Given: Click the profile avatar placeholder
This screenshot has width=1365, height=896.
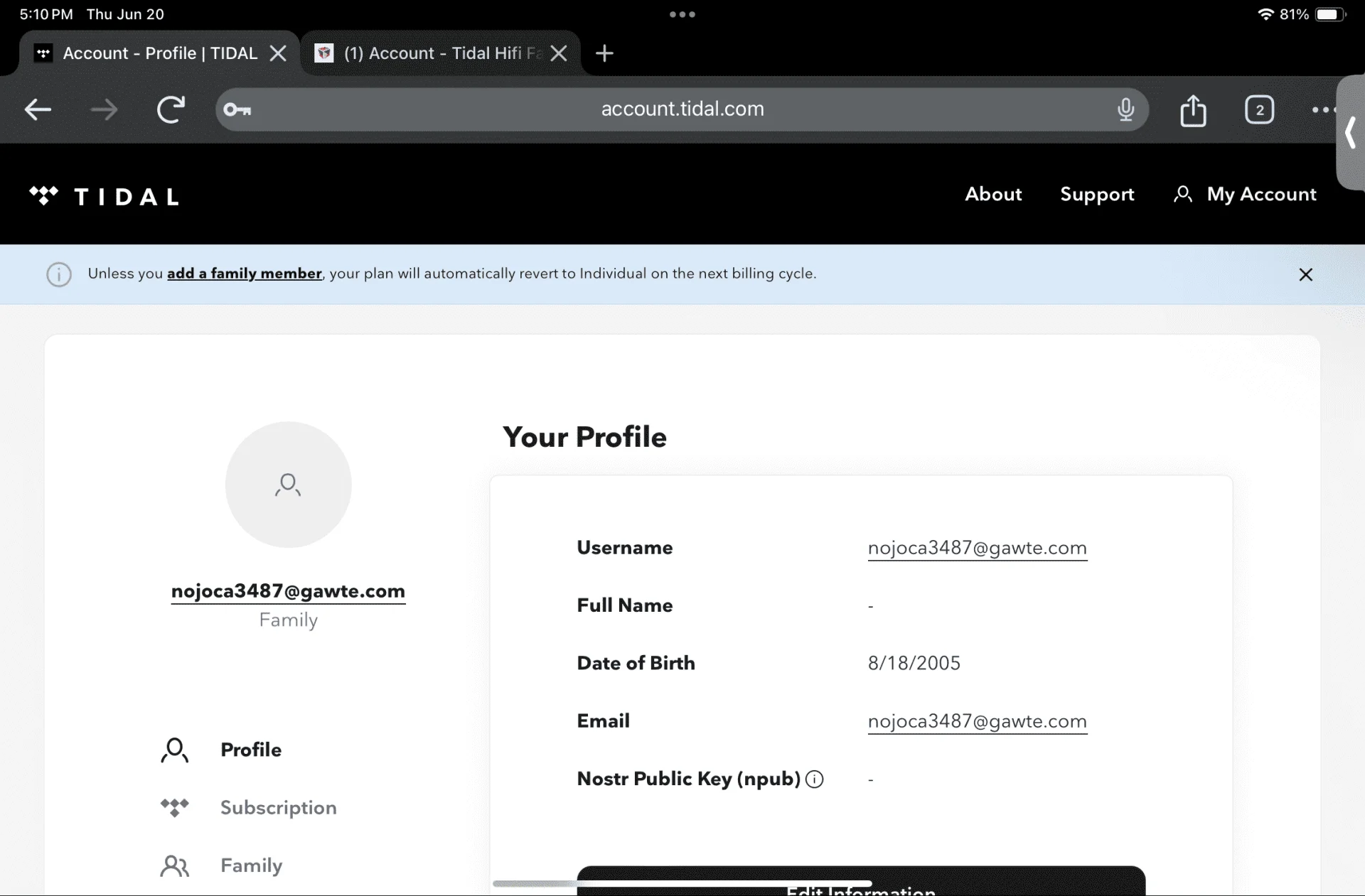Looking at the screenshot, I should click(x=288, y=485).
